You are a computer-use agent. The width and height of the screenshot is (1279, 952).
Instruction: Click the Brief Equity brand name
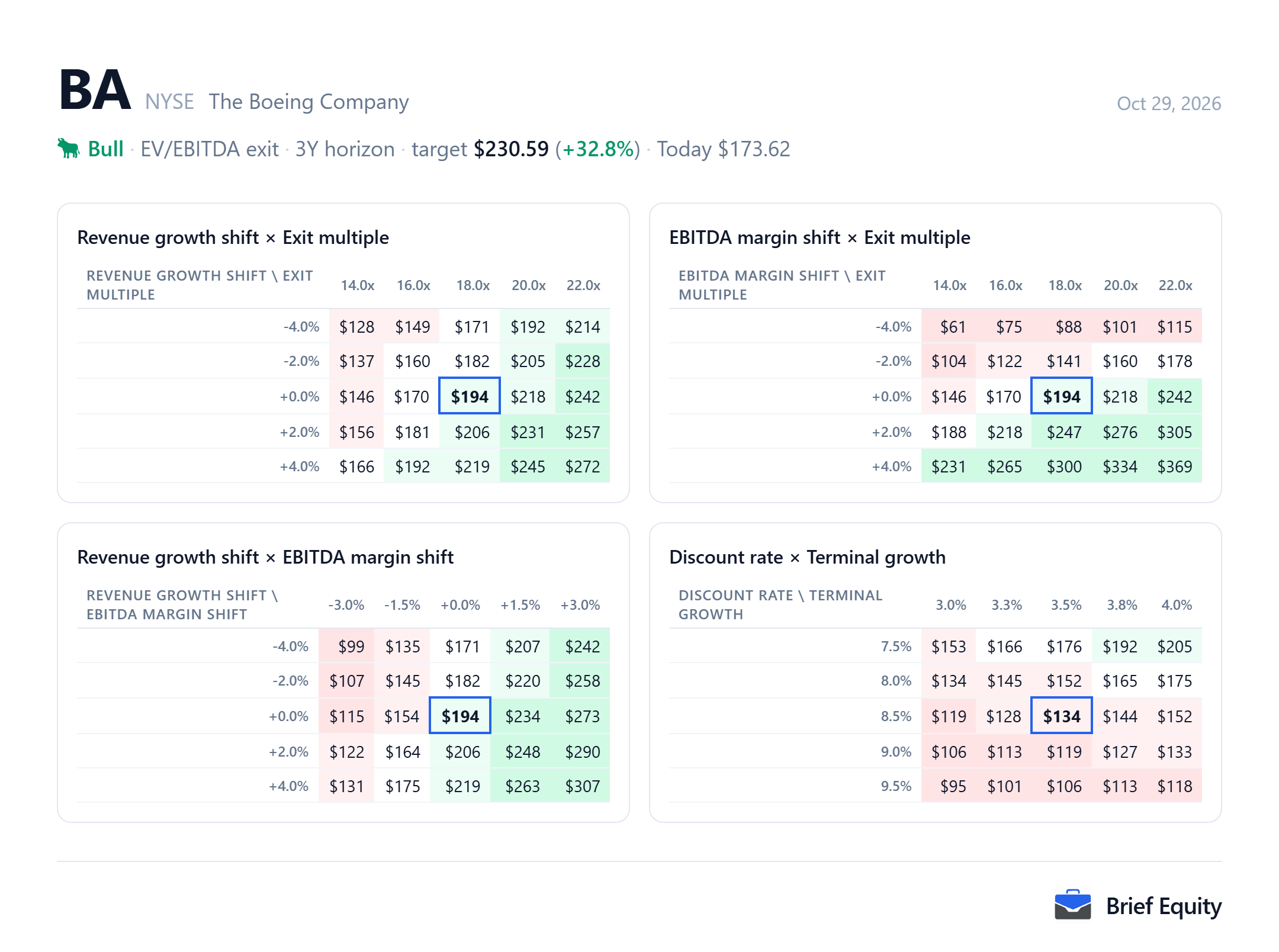coord(1164,906)
